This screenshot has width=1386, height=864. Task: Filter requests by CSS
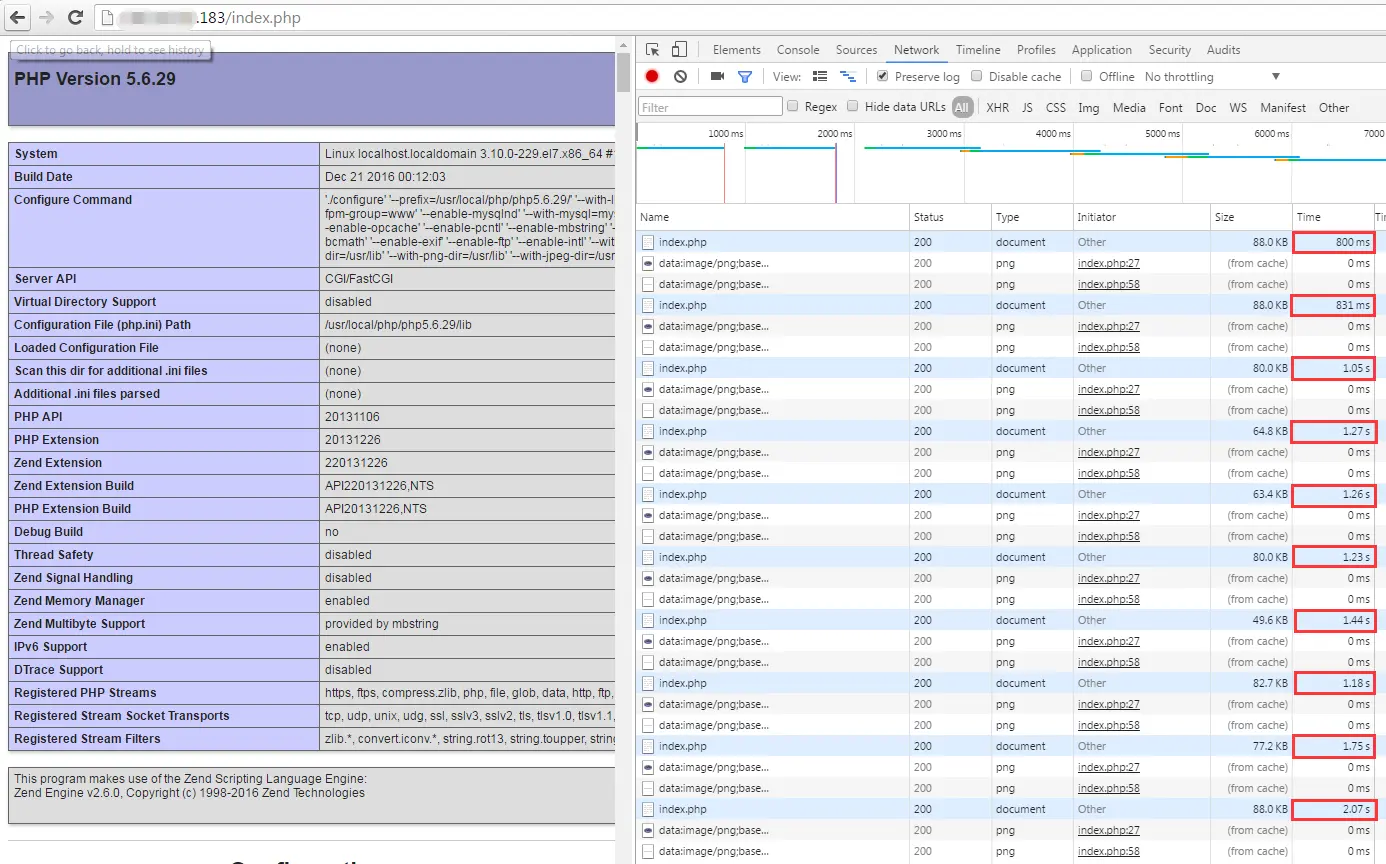[x=1056, y=107]
